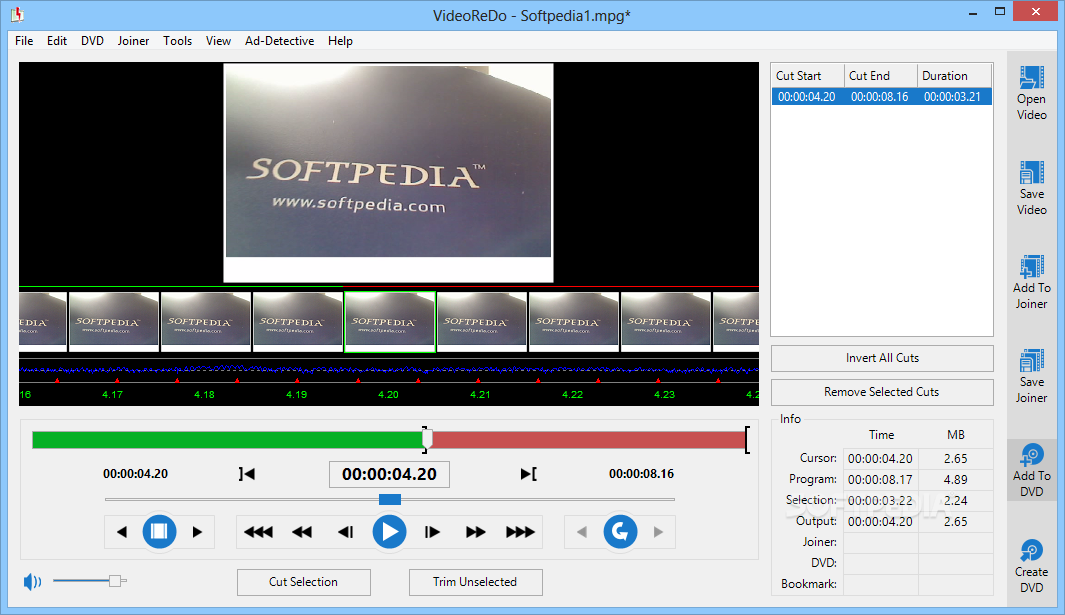The width and height of the screenshot is (1065, 615).
Task: Click the greyed right arrow beside circular button
Action: tap(658, 532)
